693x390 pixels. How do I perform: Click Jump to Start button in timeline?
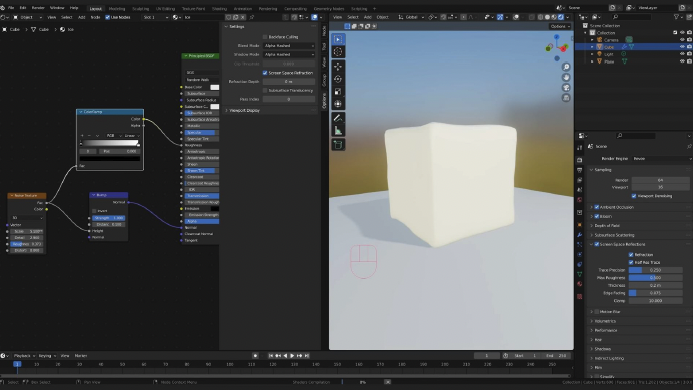click(271, 356)
